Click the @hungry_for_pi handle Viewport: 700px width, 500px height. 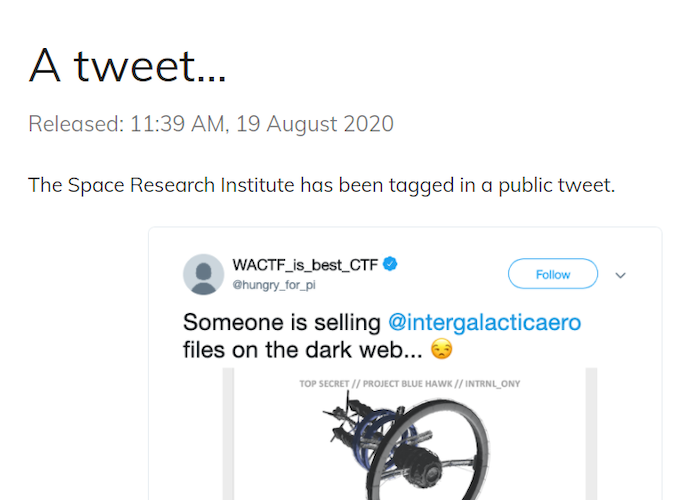274,285
